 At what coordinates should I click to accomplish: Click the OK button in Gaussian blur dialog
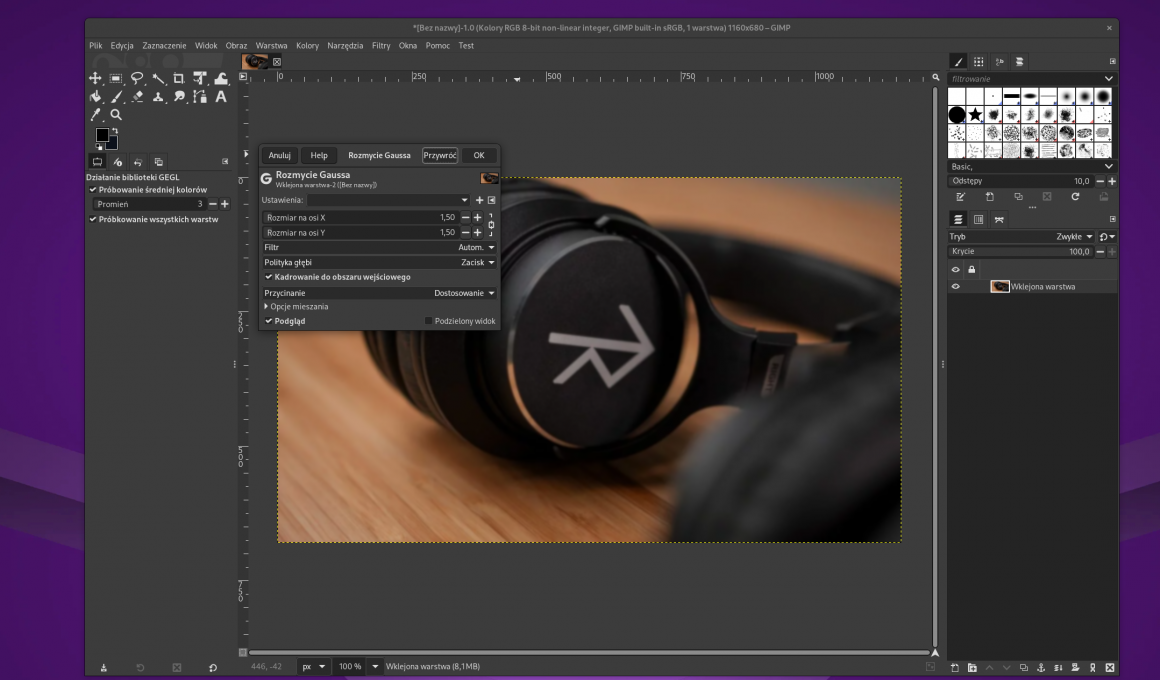[x=479, y=155]
